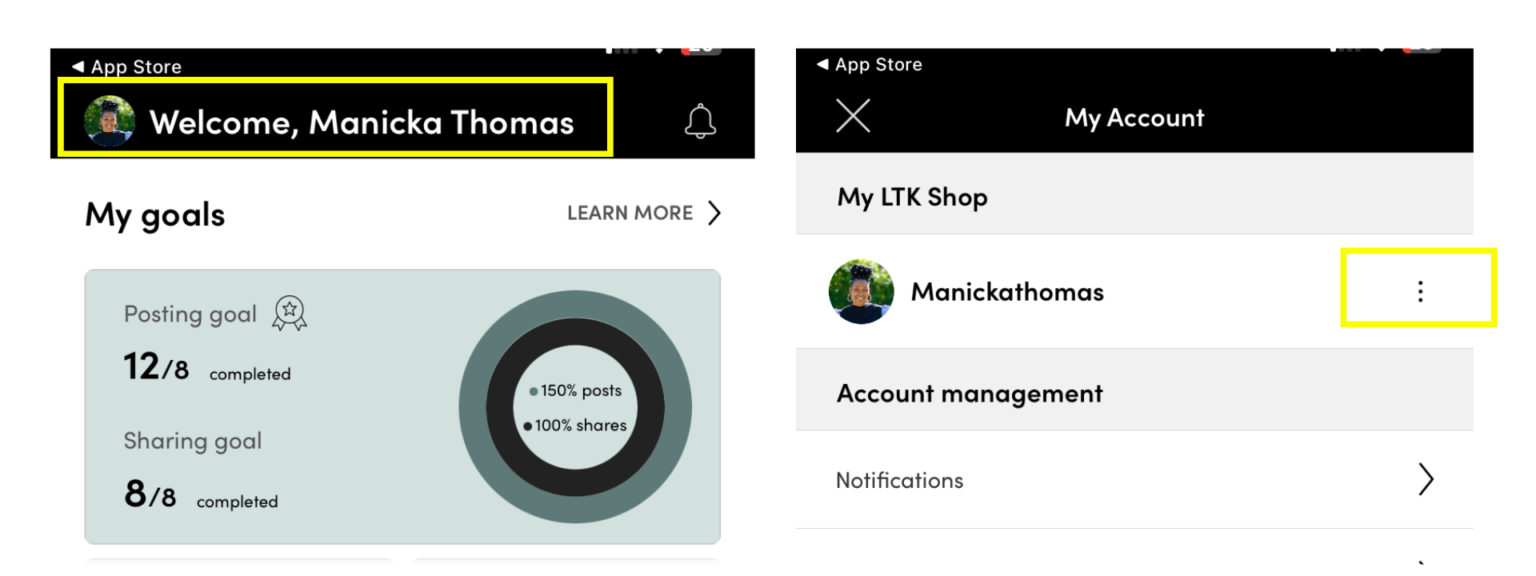Open the Account management section

pos(968,392)
